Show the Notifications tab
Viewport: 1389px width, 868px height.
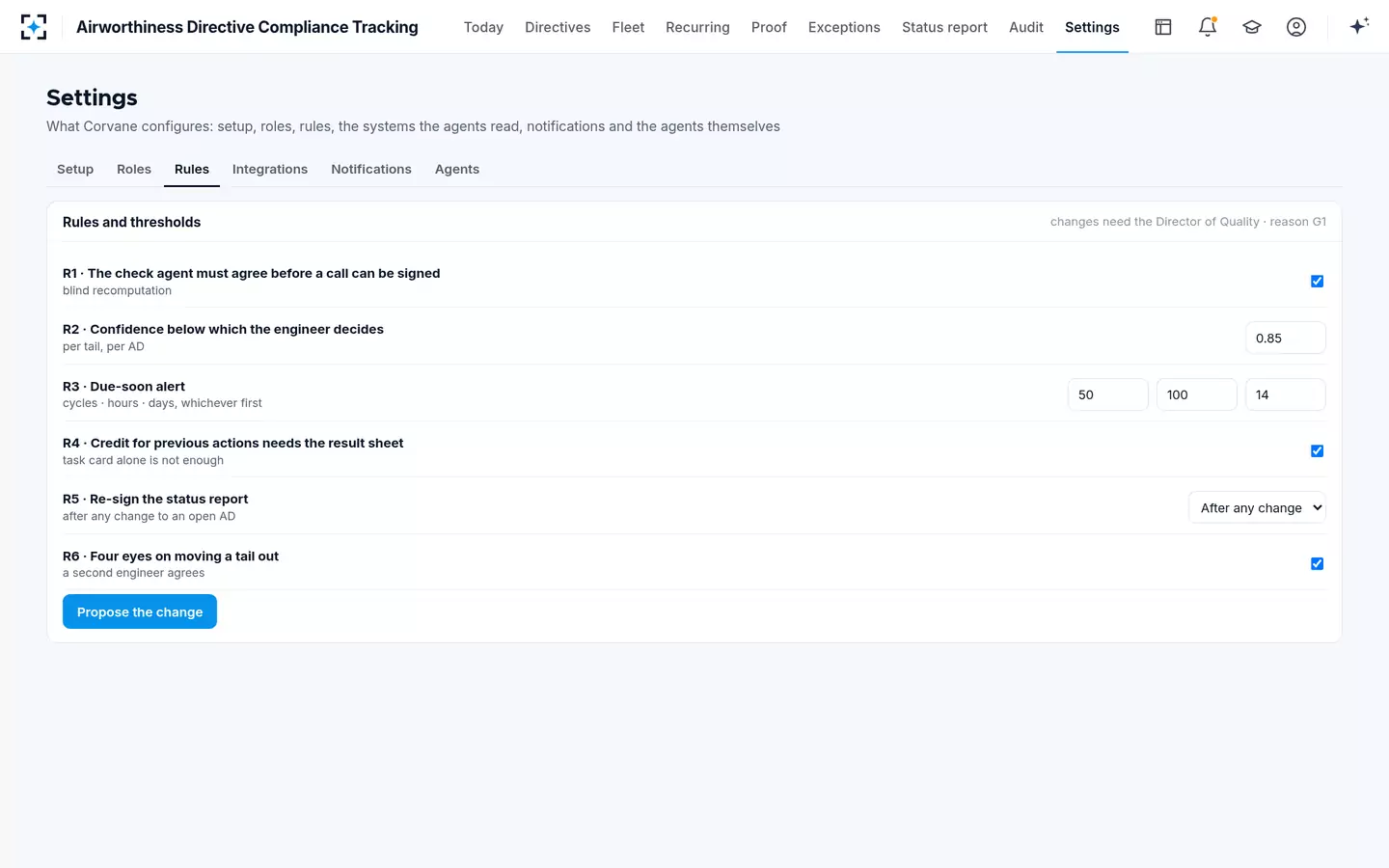point(371,169)
